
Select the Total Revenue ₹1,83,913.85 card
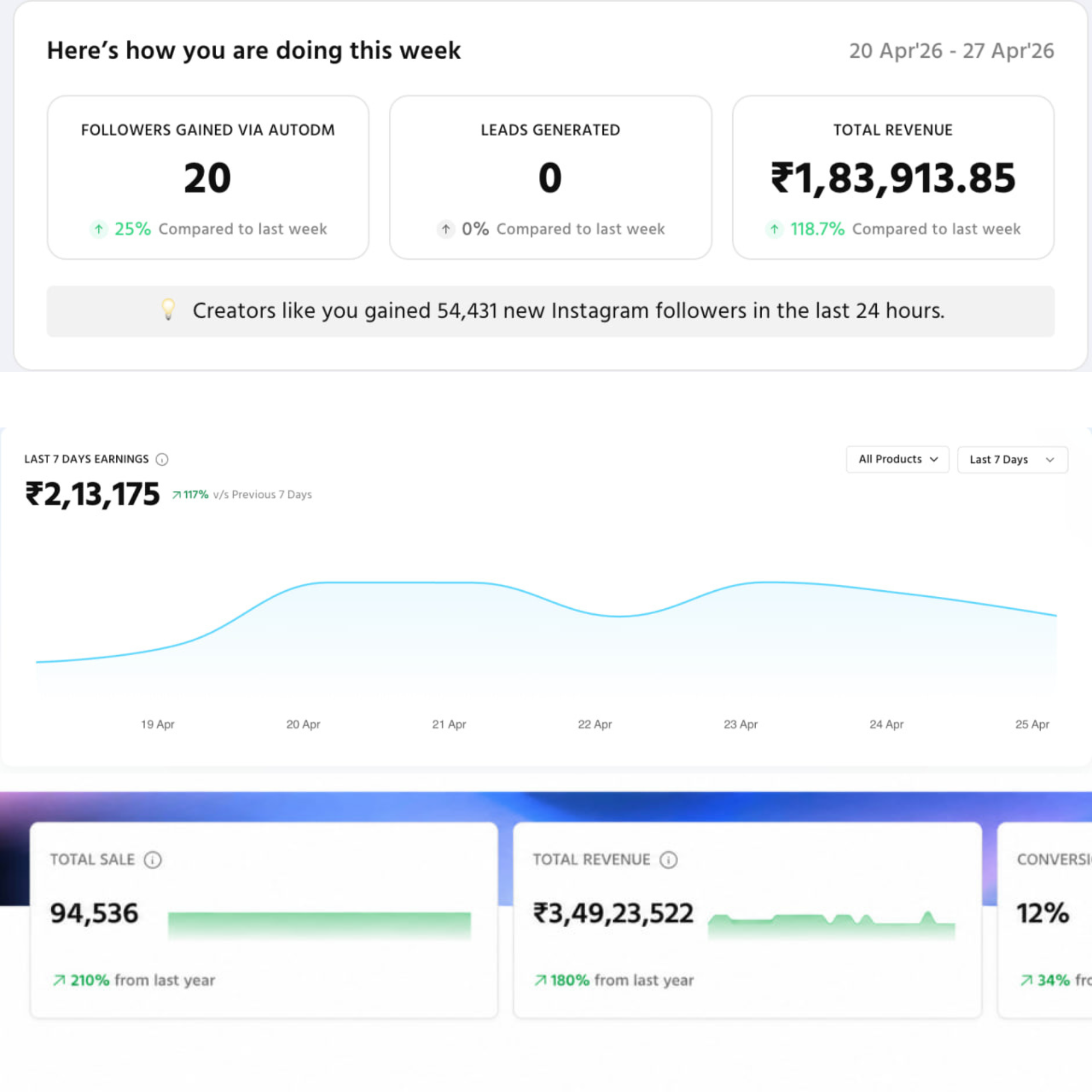pos(893,177)
